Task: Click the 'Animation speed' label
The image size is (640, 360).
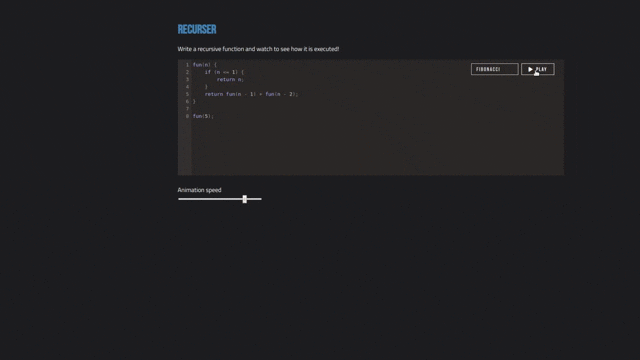Action: 199,190
